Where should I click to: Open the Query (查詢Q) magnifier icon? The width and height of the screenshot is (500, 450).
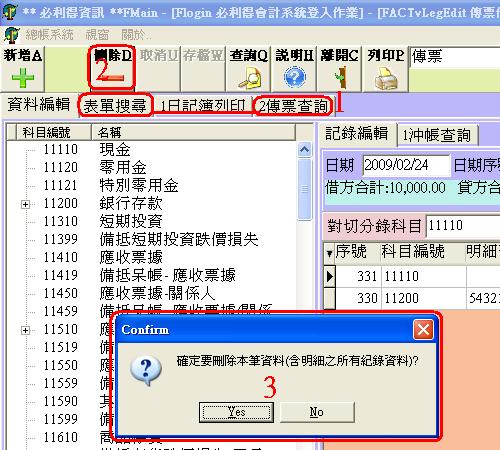[249, 78]
